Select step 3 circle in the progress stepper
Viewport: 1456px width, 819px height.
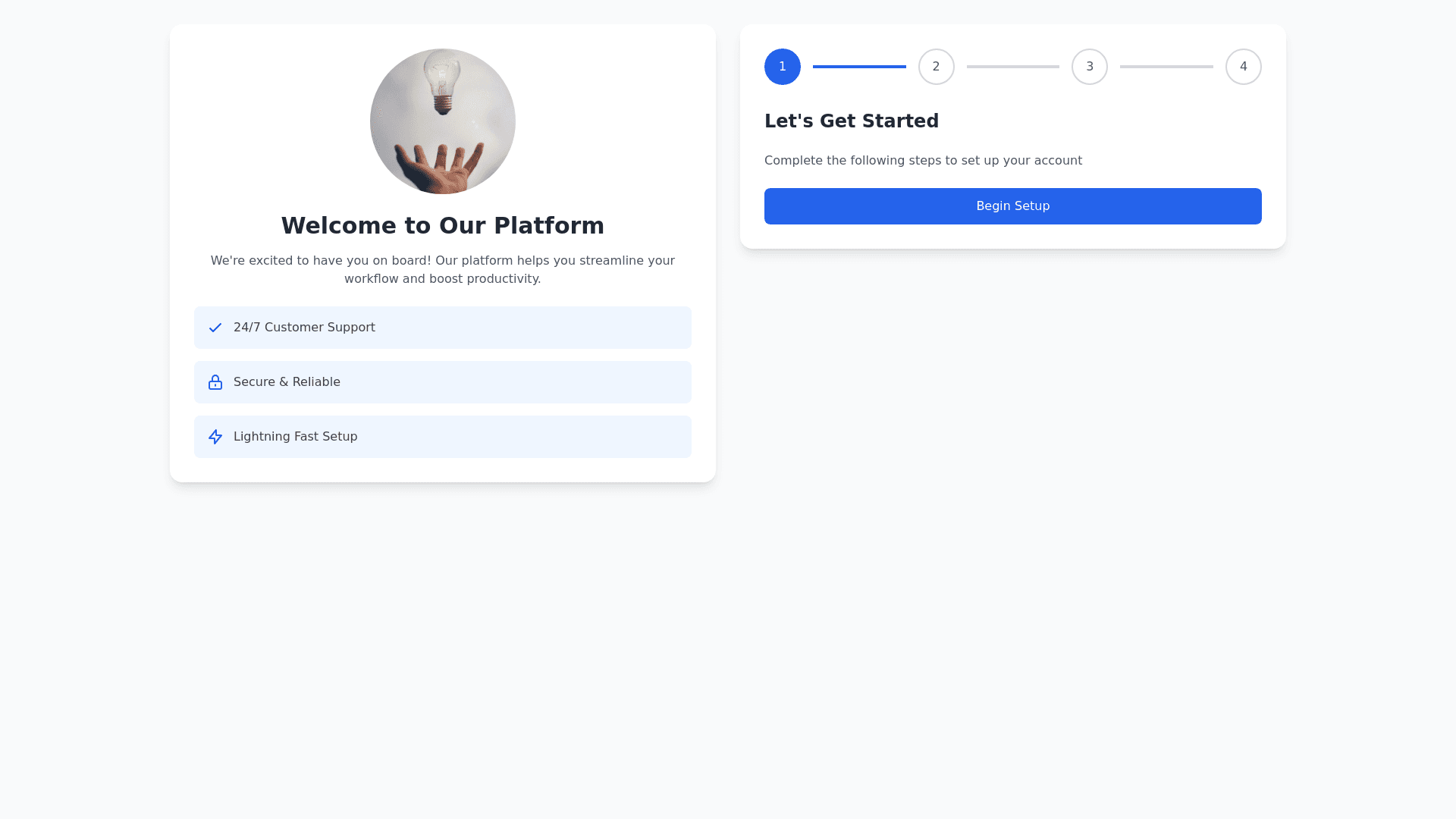[x=1090, y=67]
